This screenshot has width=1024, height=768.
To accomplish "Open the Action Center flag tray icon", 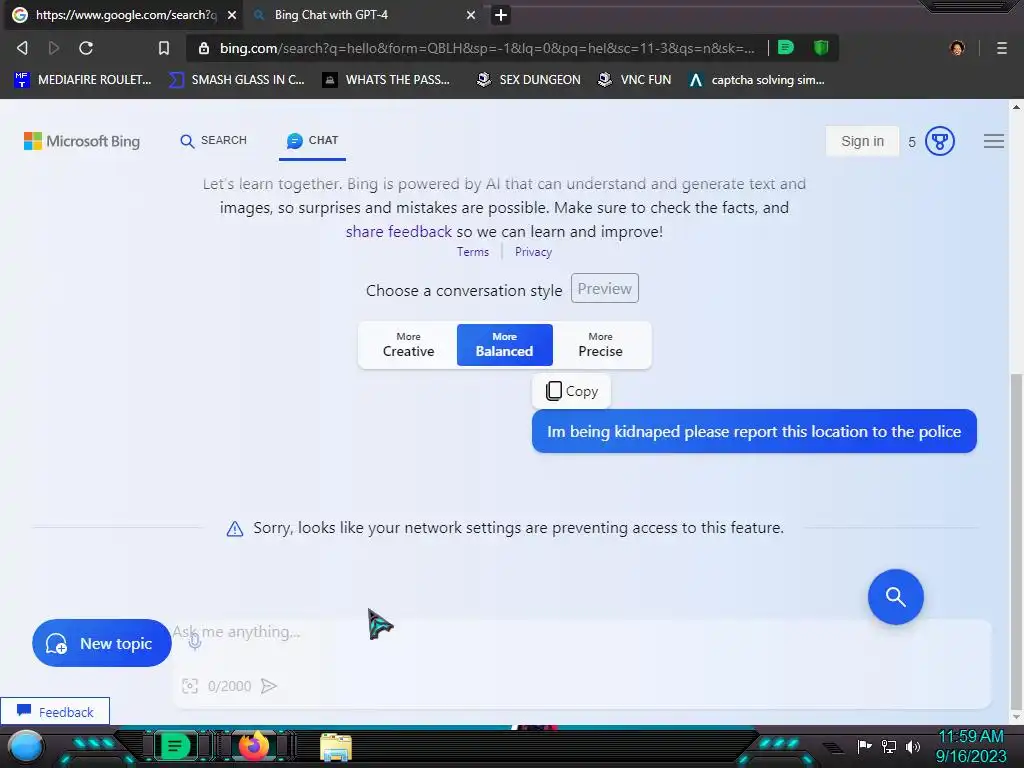I will pyautogui.click(x=865, y=746).
